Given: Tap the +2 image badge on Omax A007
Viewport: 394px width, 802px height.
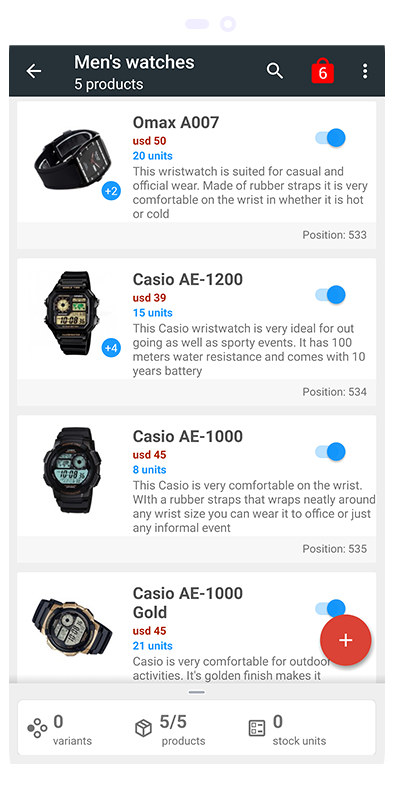Looking at the screenshot, I should (x=111, y=191).
